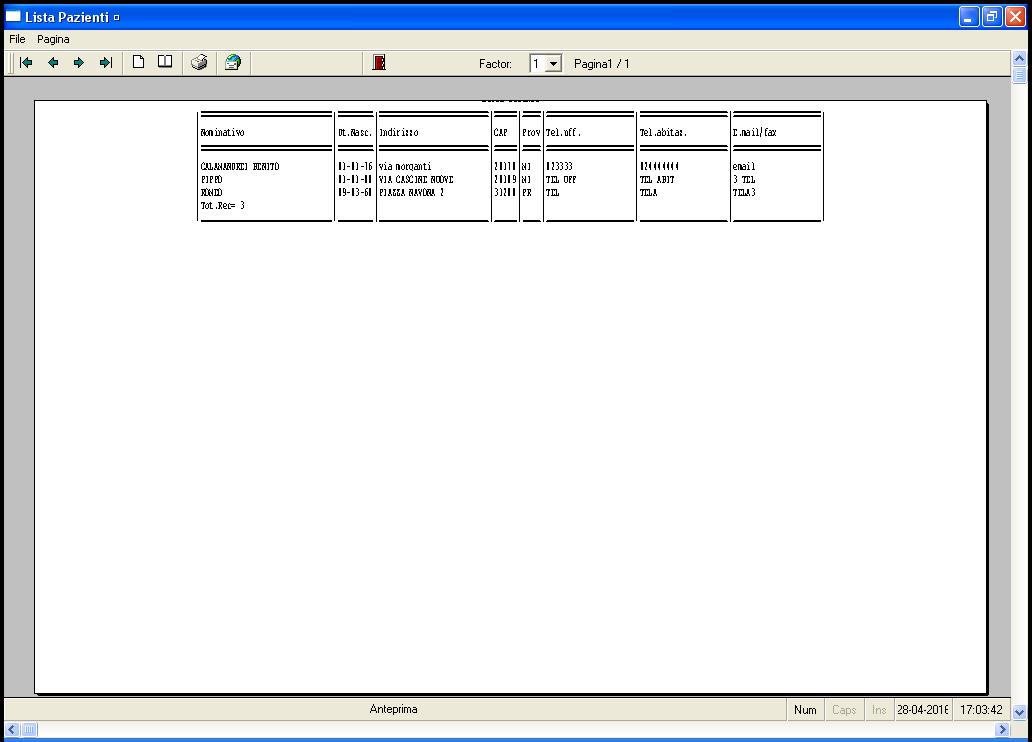Click the vertical scrollbar down arrow
This screenshot has width=1032, height=742.
click(x=1019, y=712)
